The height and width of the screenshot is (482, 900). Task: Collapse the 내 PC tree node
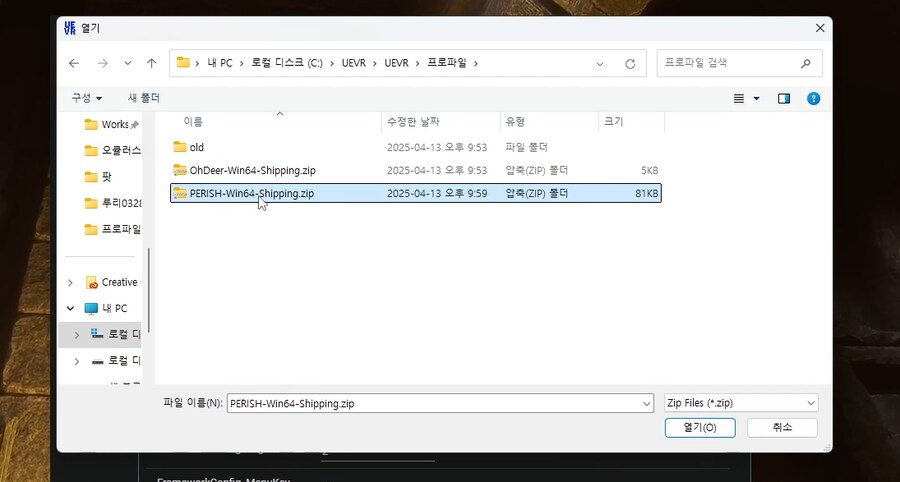pyautogui.click(x=71, y=309)
